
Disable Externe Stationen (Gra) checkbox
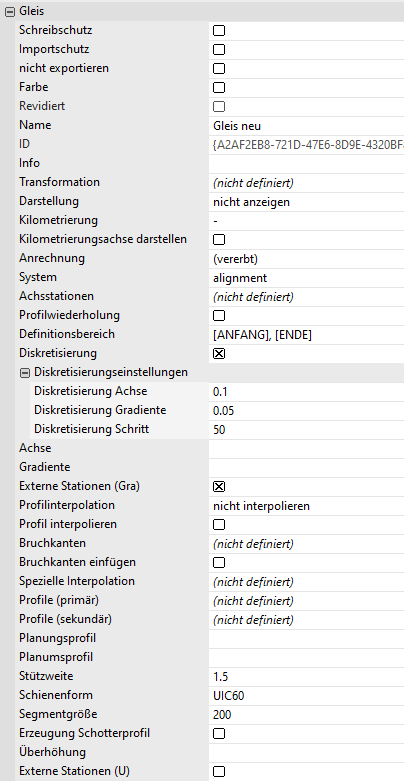(x=219, y=487)
